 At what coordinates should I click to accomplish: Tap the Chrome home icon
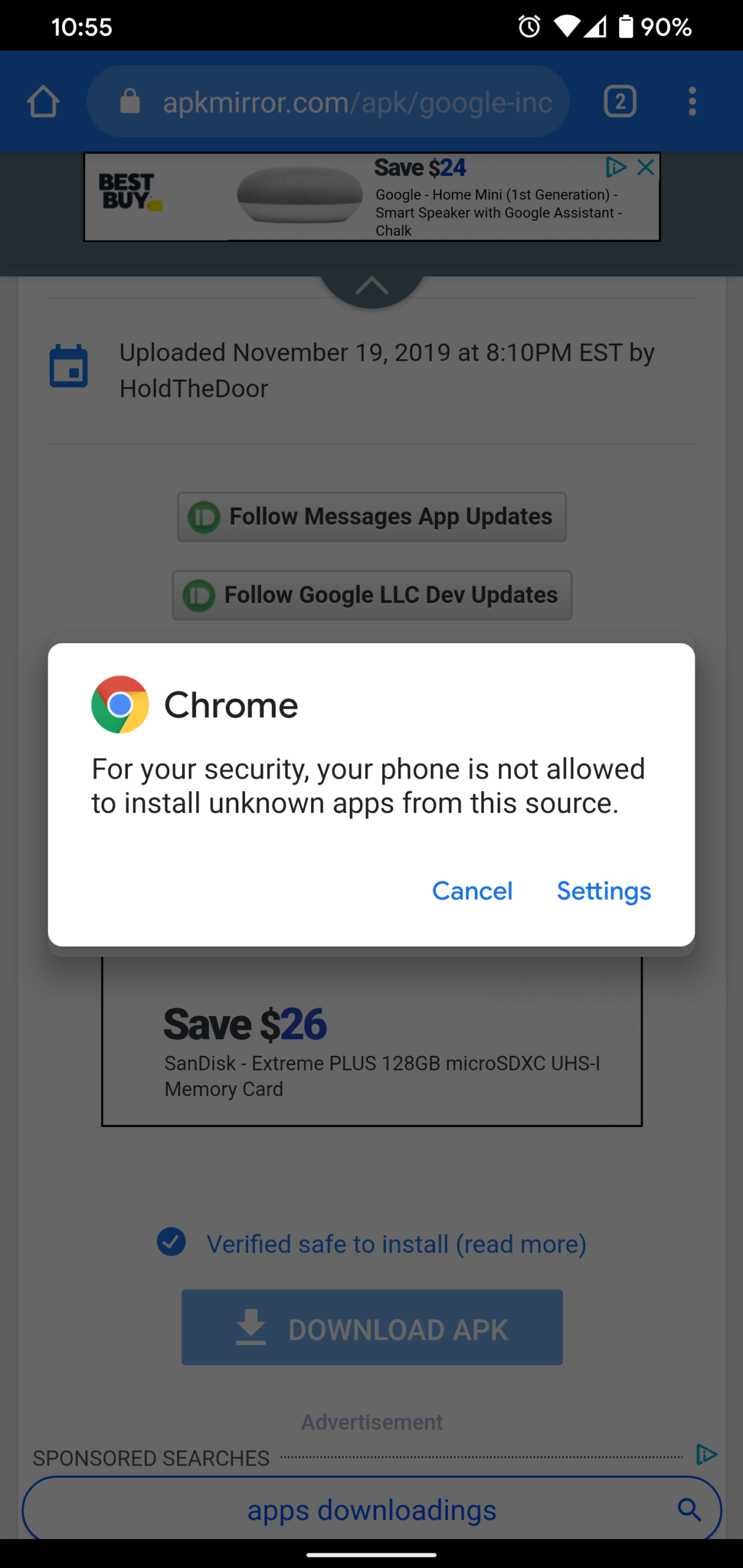coord(43,101)
